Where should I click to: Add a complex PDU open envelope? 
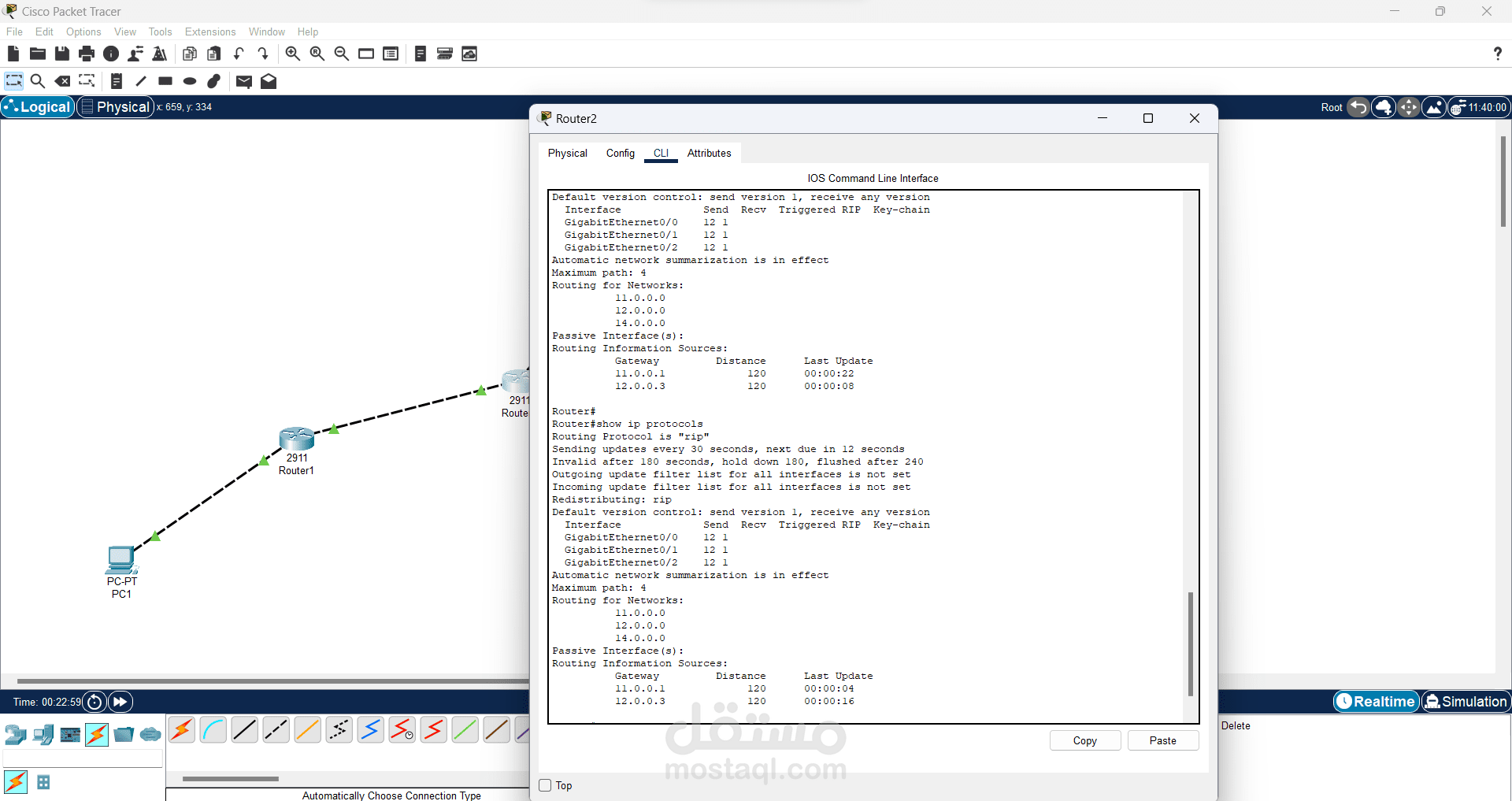tap(269, 81)
